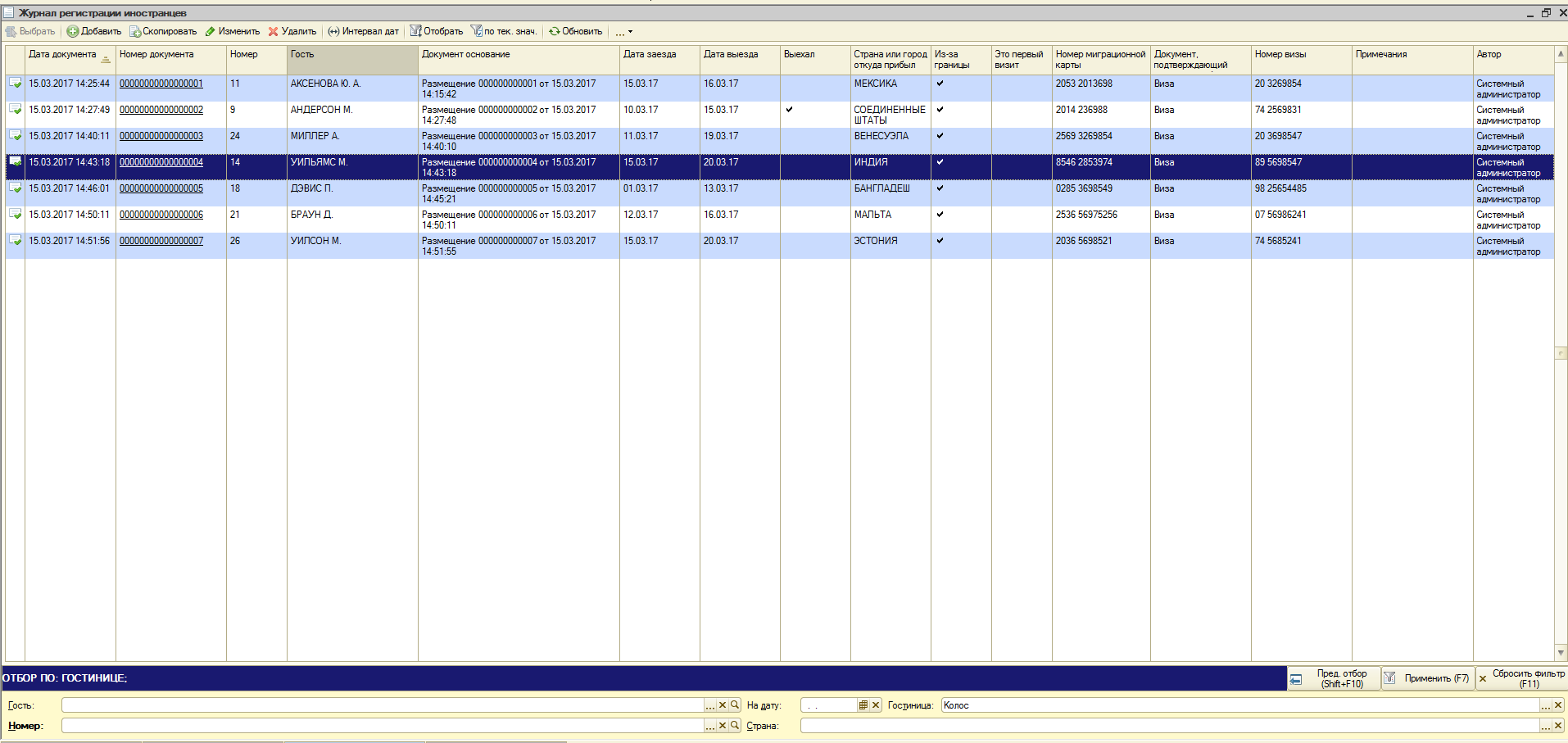Click Применить (F7) button
Viewport: 1568px width, 743px height.
(x=1428, y=678)
